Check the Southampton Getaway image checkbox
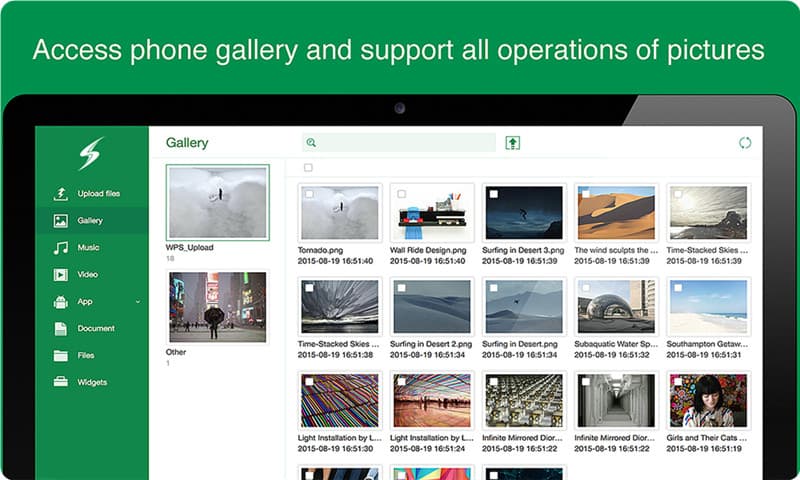Screen dimensions: 800x480 [678, 288]
